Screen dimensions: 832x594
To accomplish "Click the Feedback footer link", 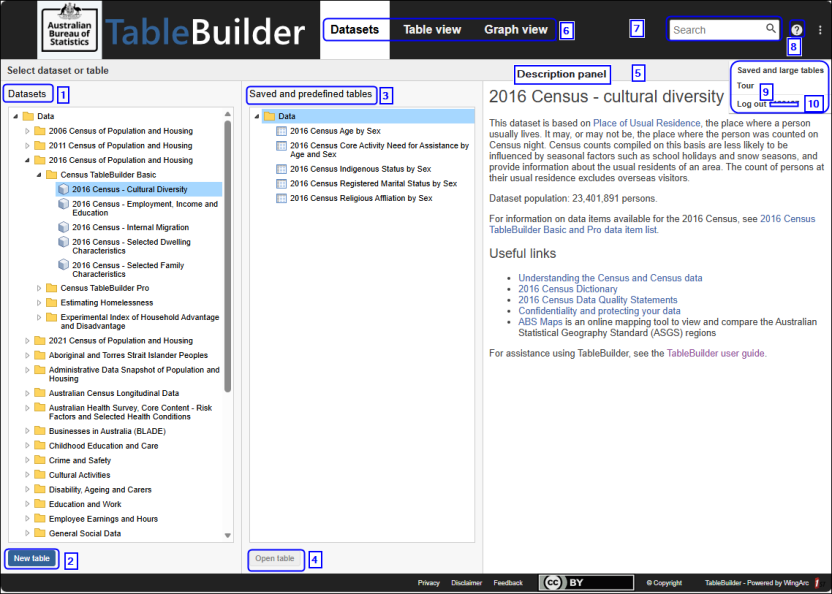I will (x=508, y=583).
